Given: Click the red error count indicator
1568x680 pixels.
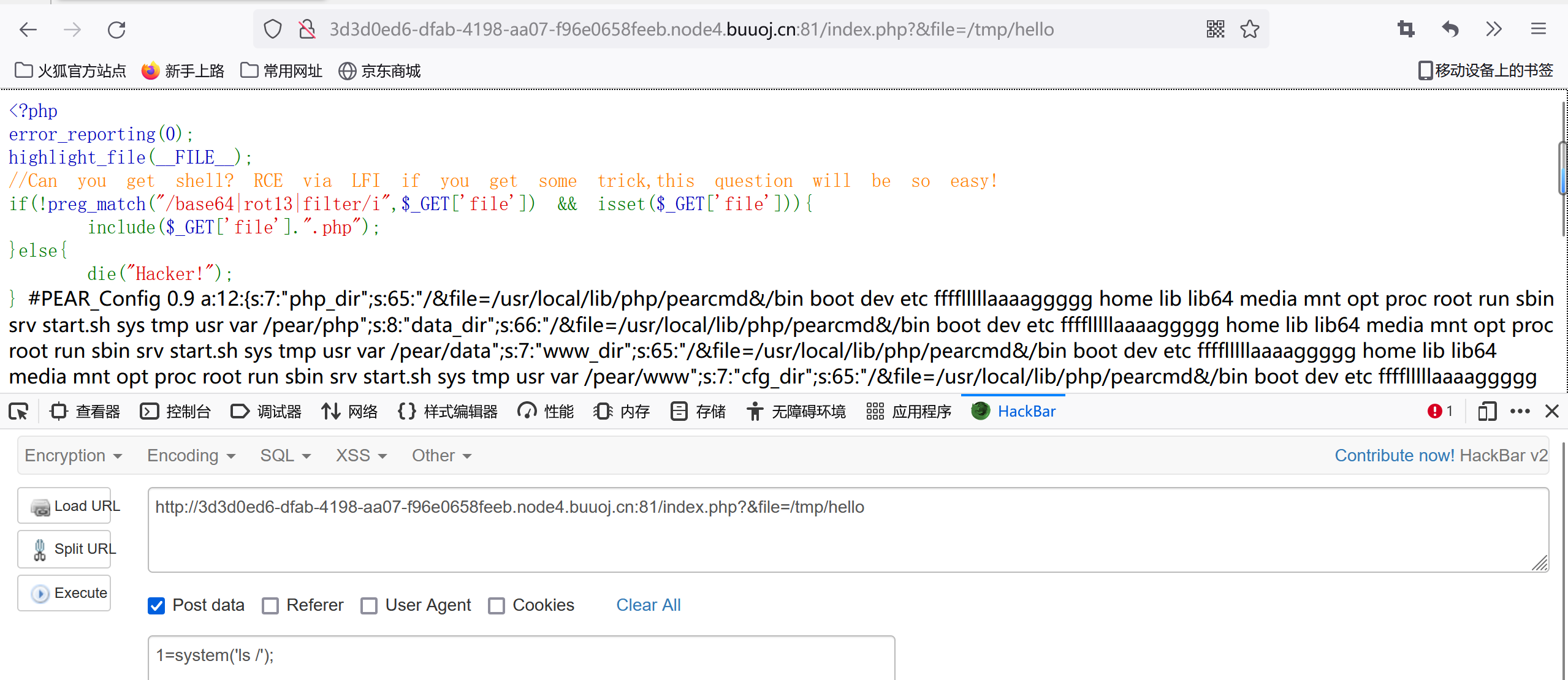Looking at the screenshot, I should click(x=1439, y=412).
